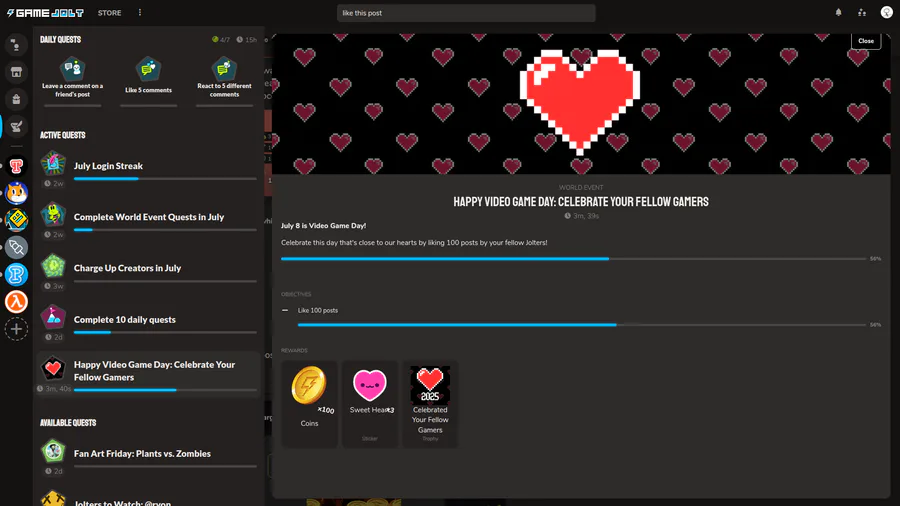Open the blue B community icon

(16, 275)
